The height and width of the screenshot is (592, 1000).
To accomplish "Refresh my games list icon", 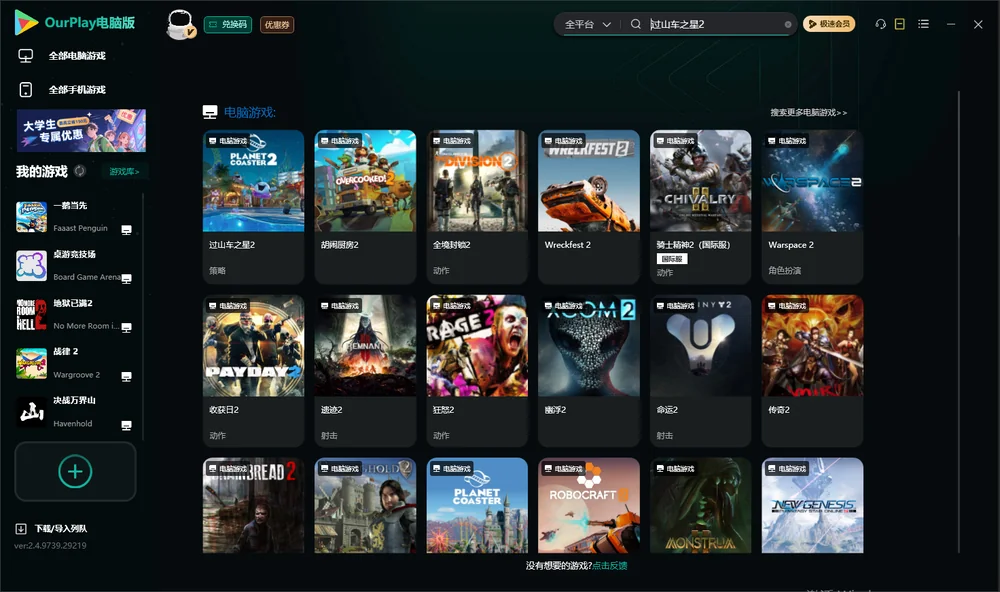I will click(x=80, y=171).
